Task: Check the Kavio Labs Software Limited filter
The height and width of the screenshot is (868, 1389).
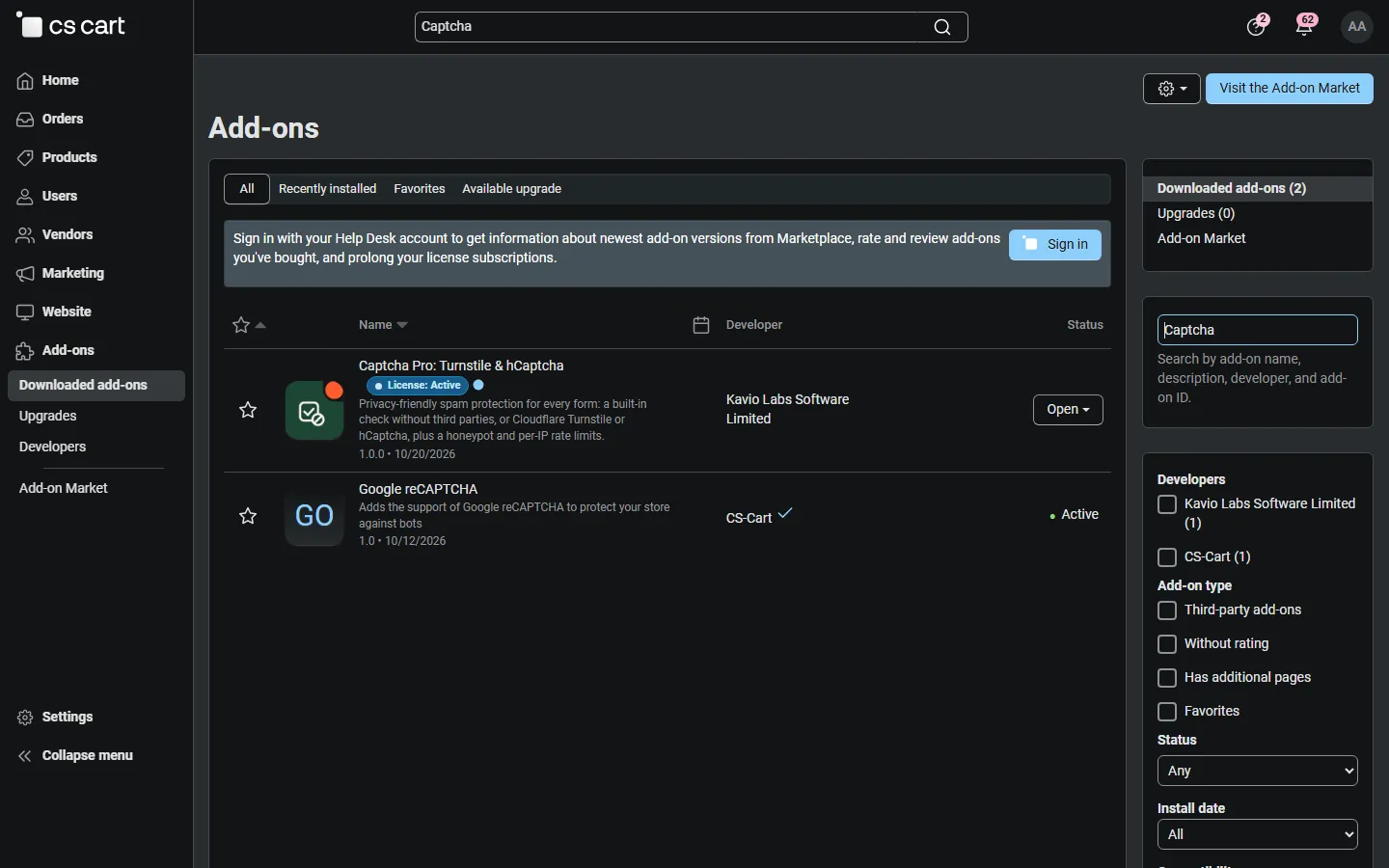Action: click(x=1167, y=504)
